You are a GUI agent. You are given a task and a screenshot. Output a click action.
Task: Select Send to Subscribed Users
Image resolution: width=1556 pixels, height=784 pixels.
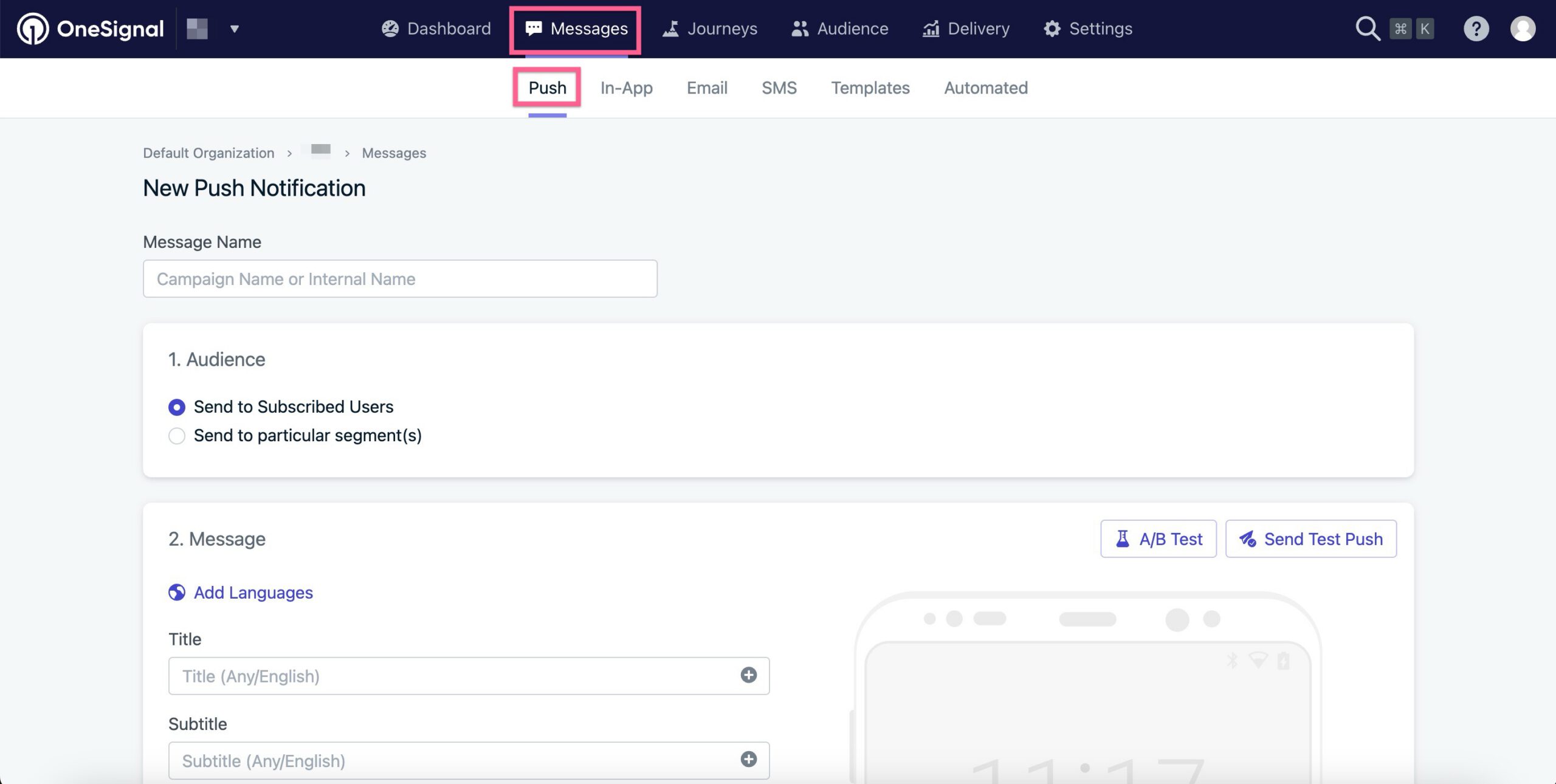coord(281,407)
